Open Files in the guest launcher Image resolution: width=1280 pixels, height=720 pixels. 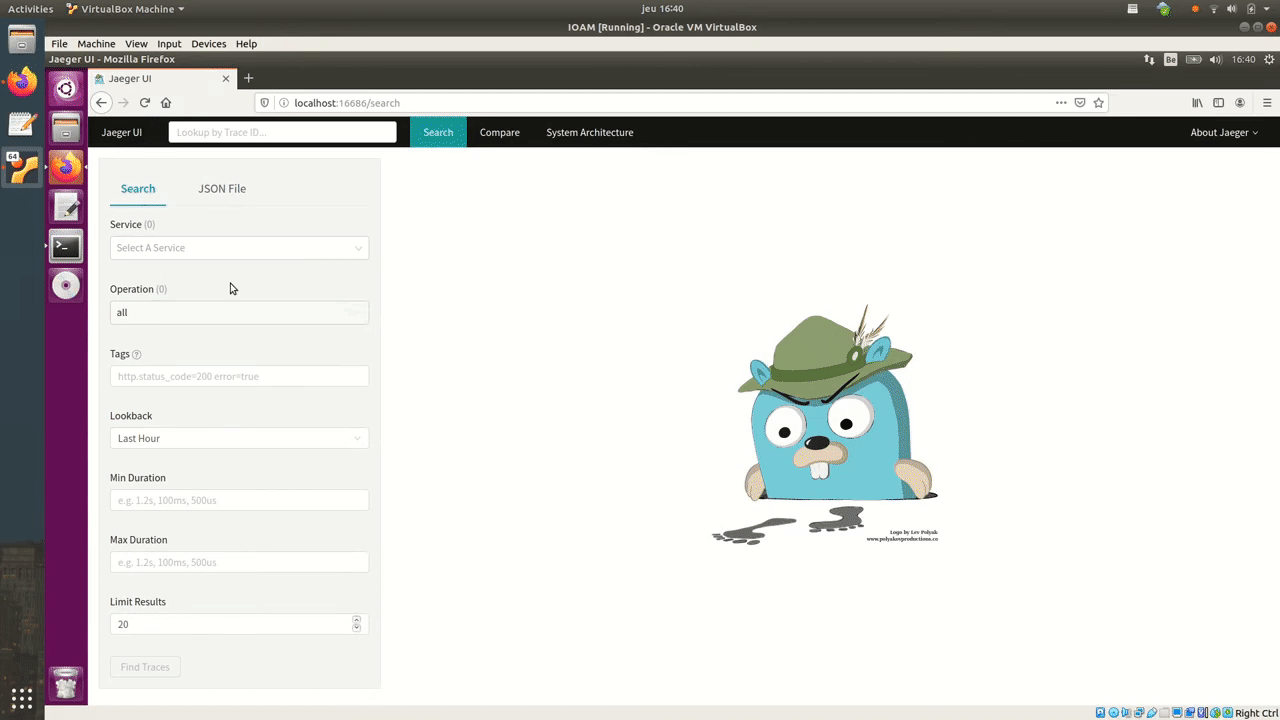pyautogui.click(x=66, y=128)
